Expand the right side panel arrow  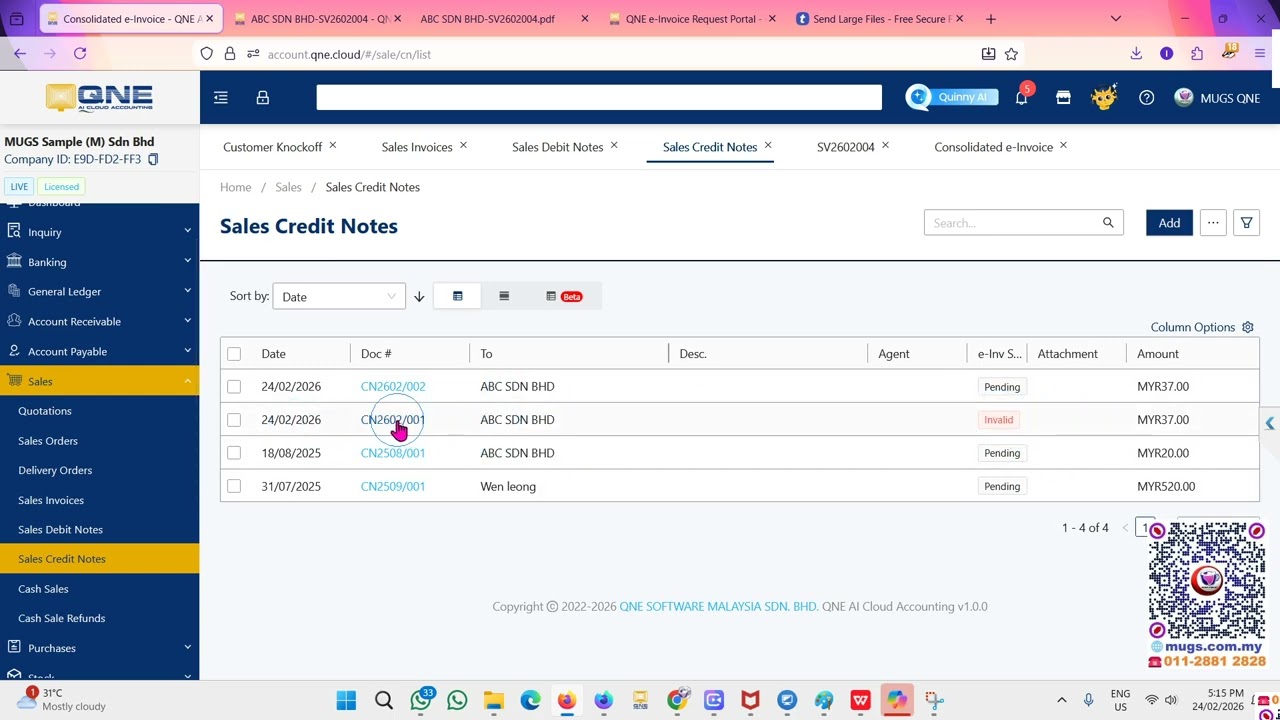(x=1270, y=423)
